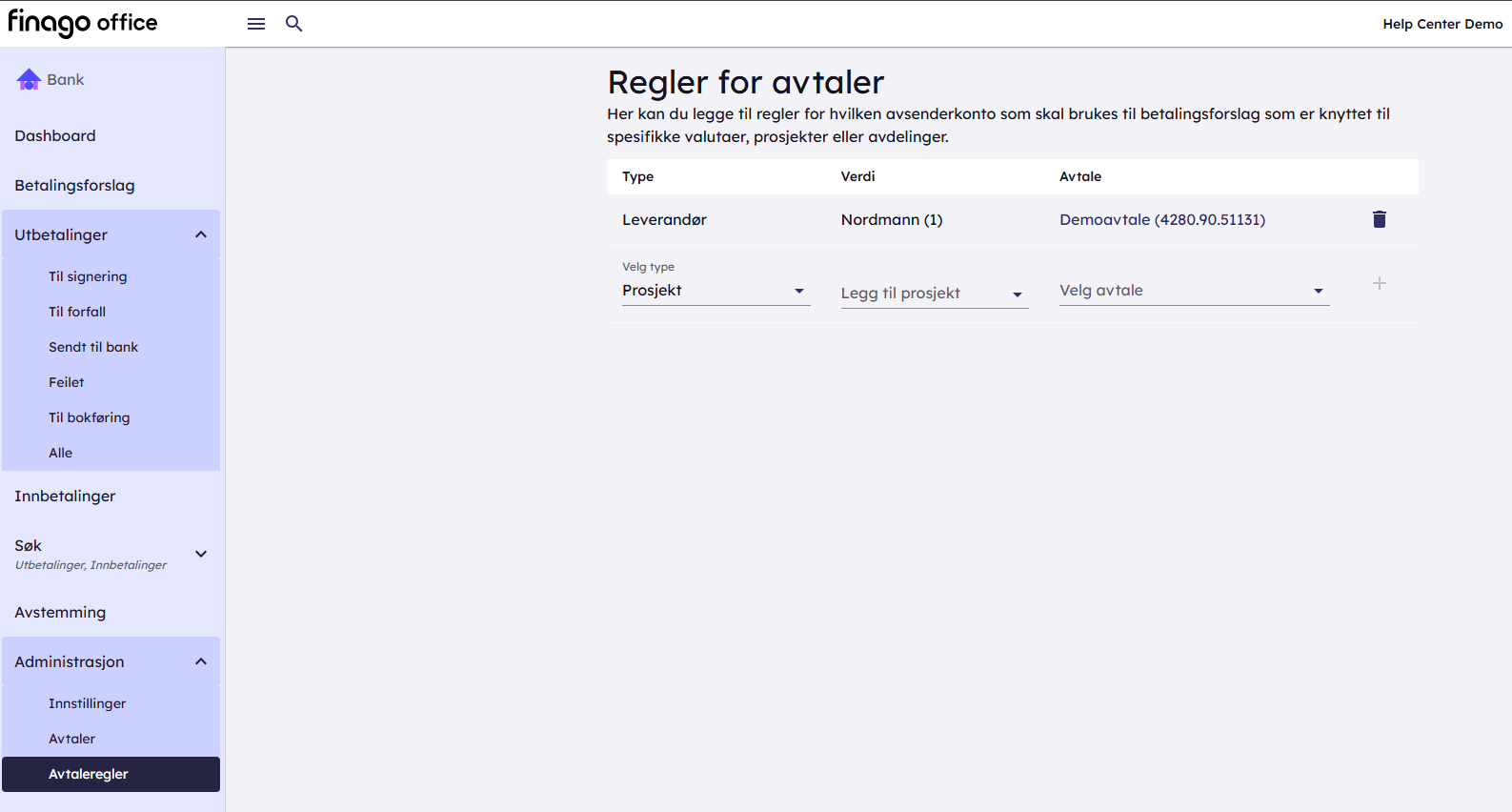Open Til signering under Utbetalinger

[x=88, y=276]
